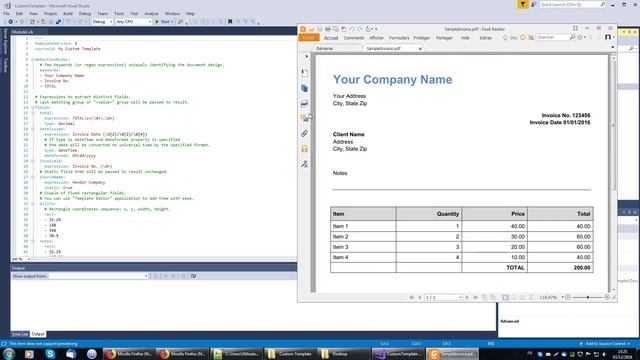This screenshot has height=360, width=640.
Task: Open the Analyze menu in Visual Studio
Action: [x=151, y=13]
